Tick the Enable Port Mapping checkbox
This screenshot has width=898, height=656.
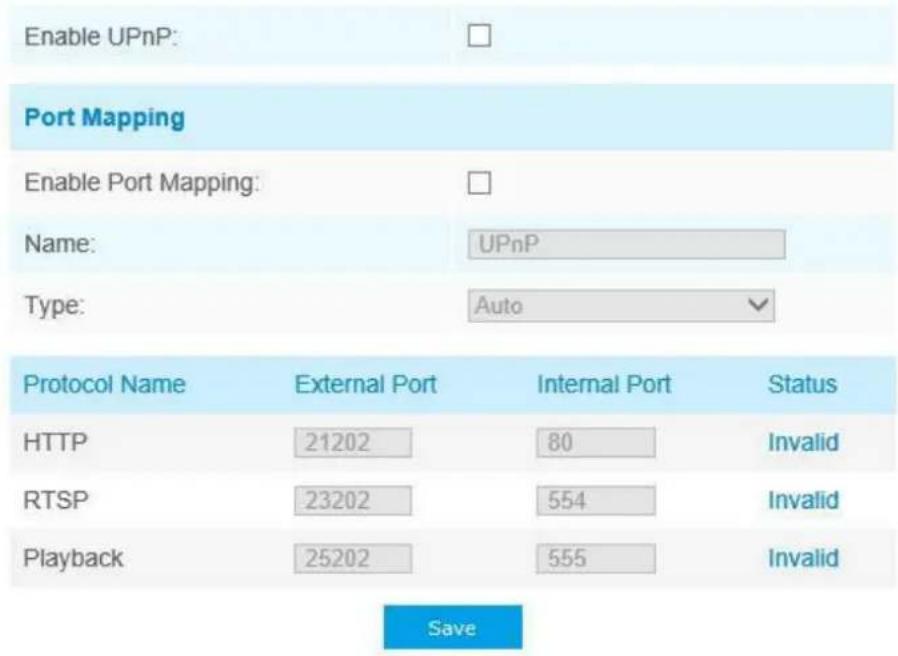(479, 183)
